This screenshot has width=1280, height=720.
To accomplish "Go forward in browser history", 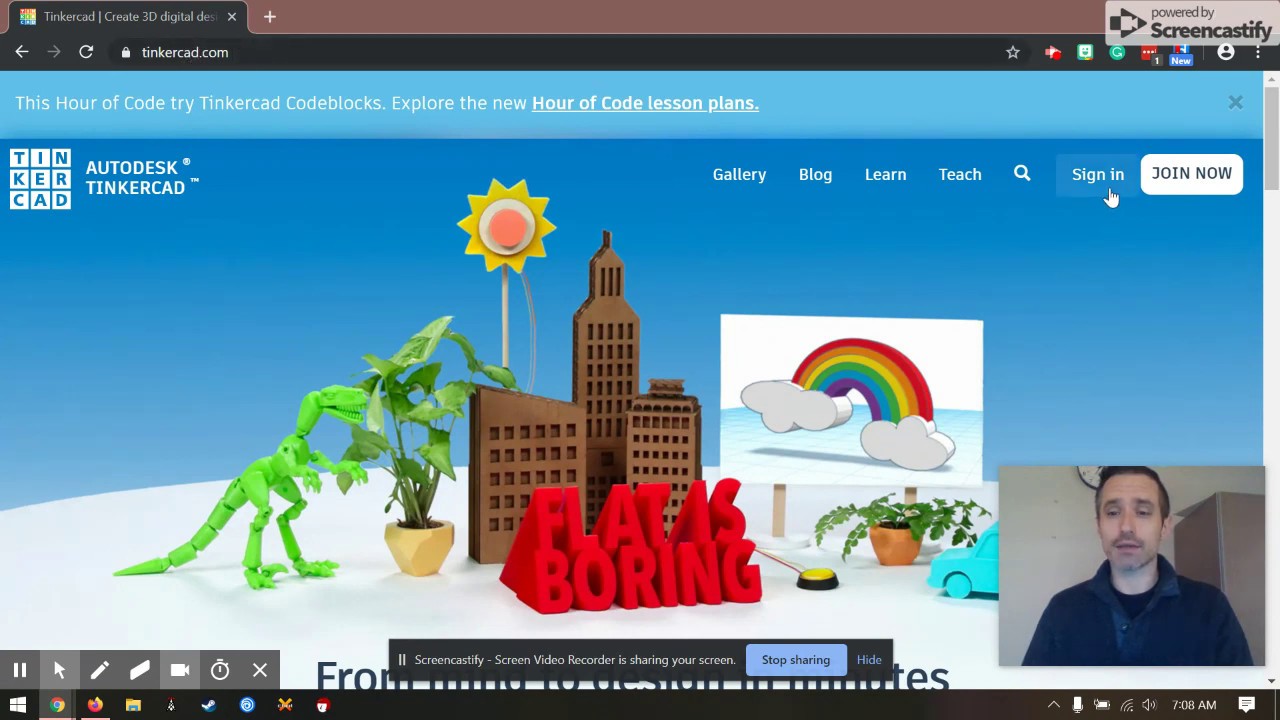I will pos(54,52).
